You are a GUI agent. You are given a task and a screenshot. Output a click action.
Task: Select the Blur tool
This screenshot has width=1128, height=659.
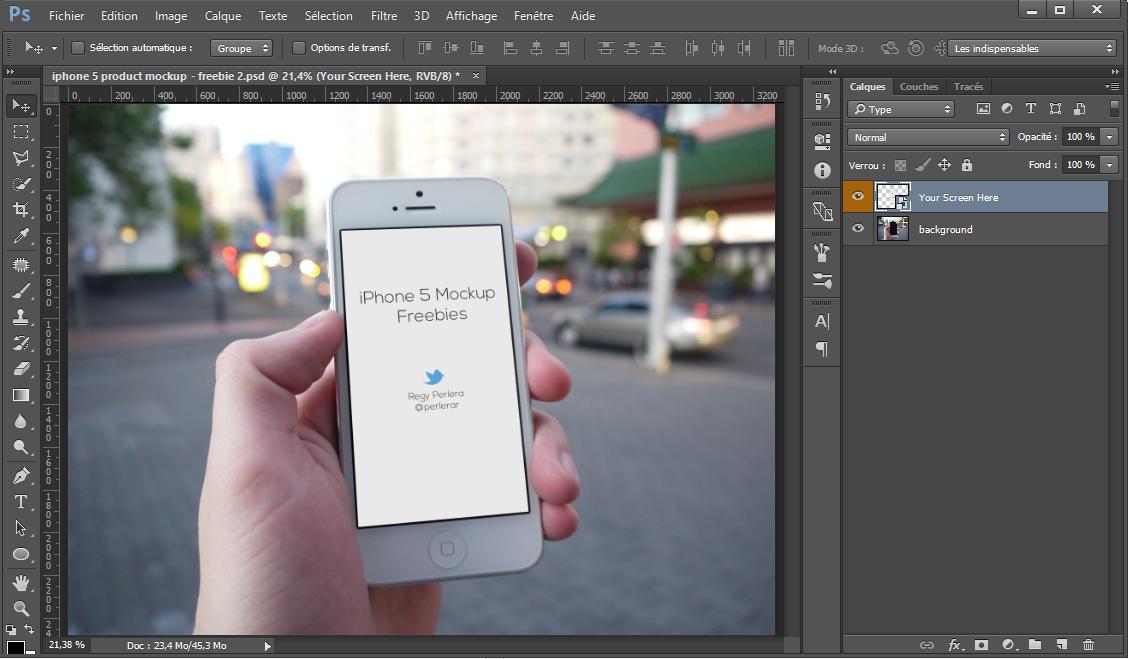(21, 421)
